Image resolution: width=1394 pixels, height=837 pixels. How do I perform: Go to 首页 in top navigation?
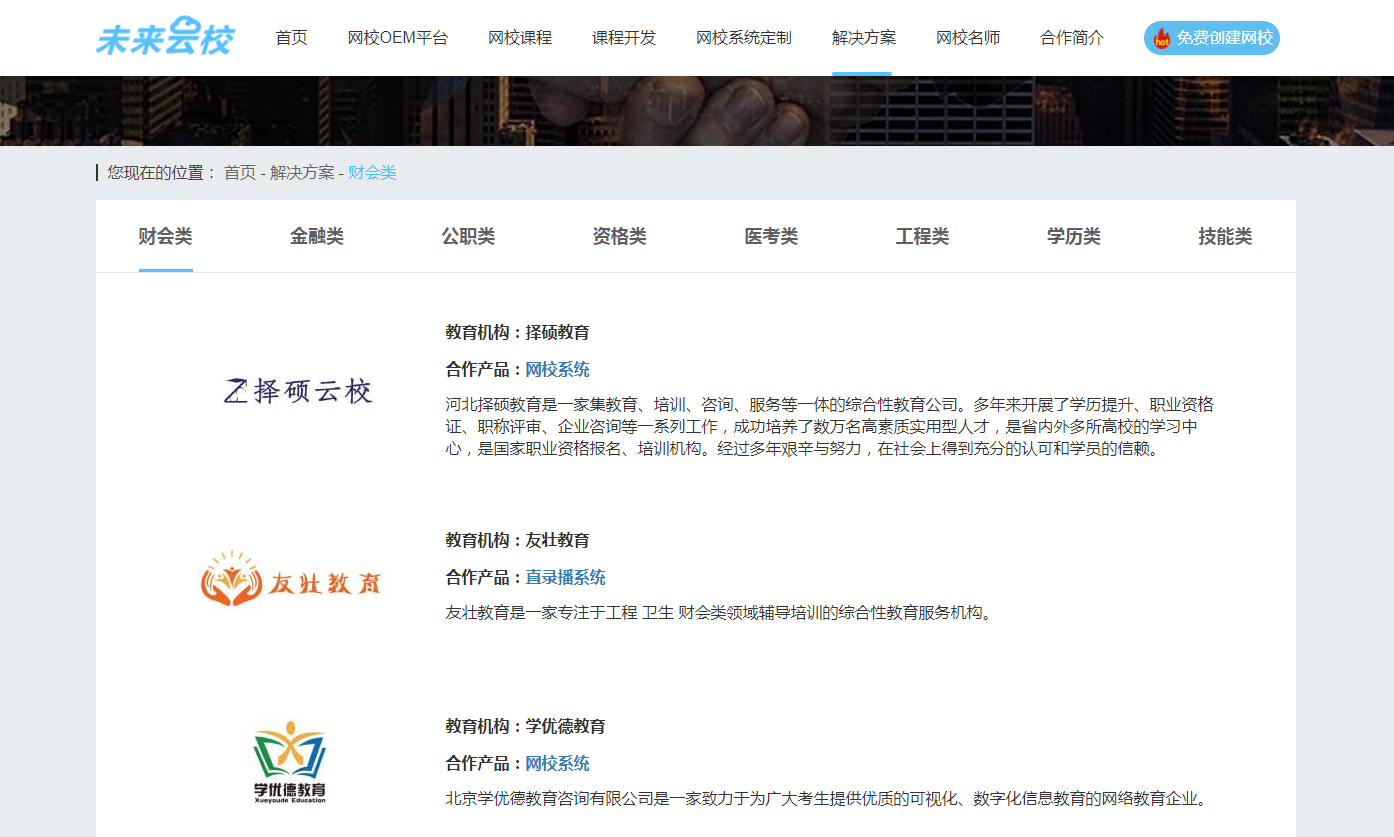[x=292, y=38]
